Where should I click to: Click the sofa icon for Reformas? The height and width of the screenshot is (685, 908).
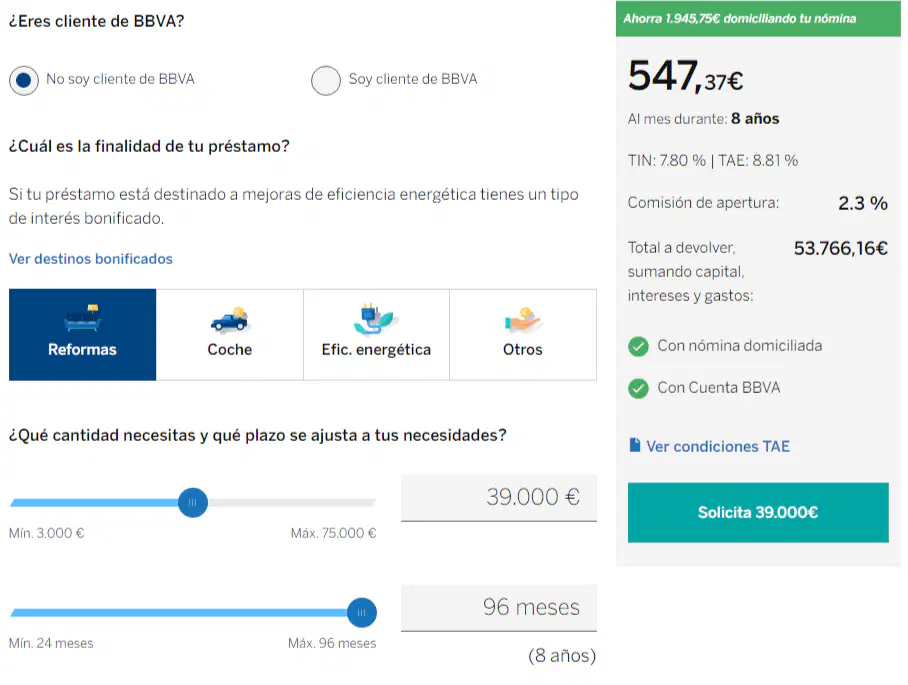pos(82,318)
